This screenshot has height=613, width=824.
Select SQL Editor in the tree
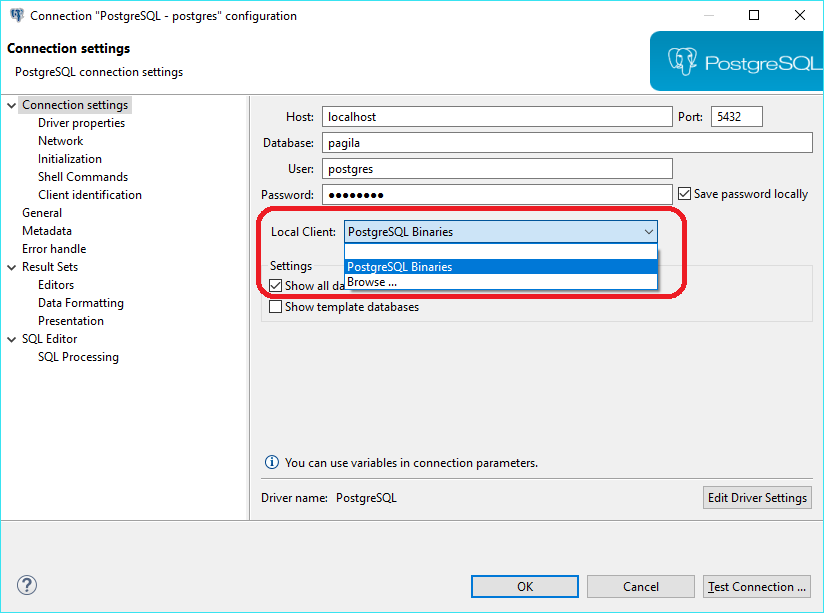coord(49,339)
